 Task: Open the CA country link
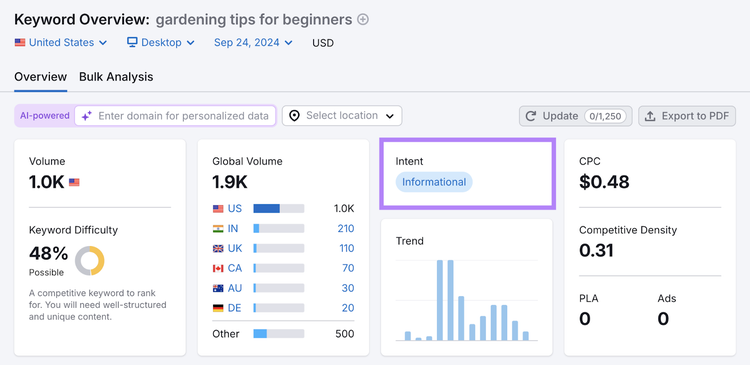[235, 268]
